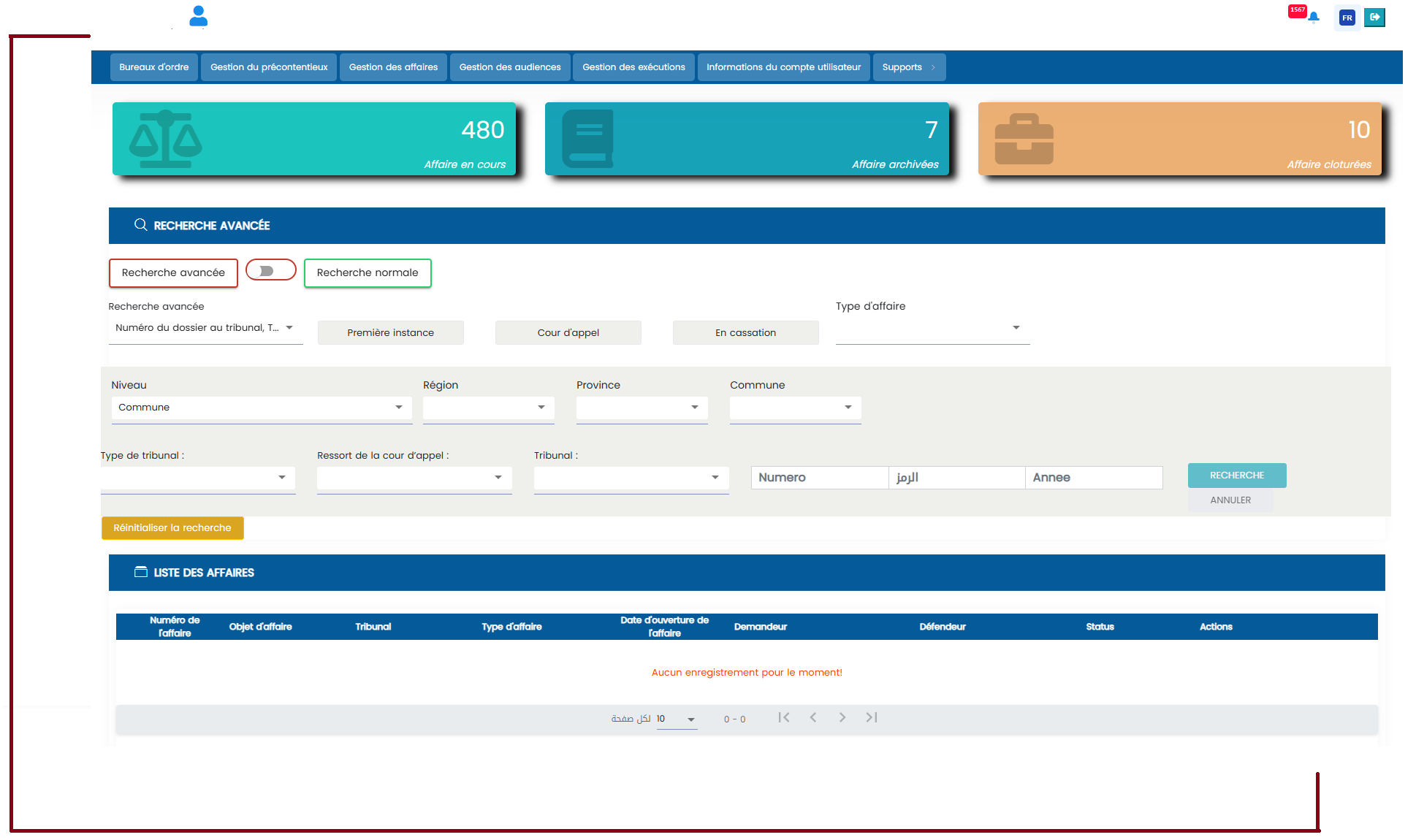Select Première instance button
1416x840 pixels.
[391, 332]
